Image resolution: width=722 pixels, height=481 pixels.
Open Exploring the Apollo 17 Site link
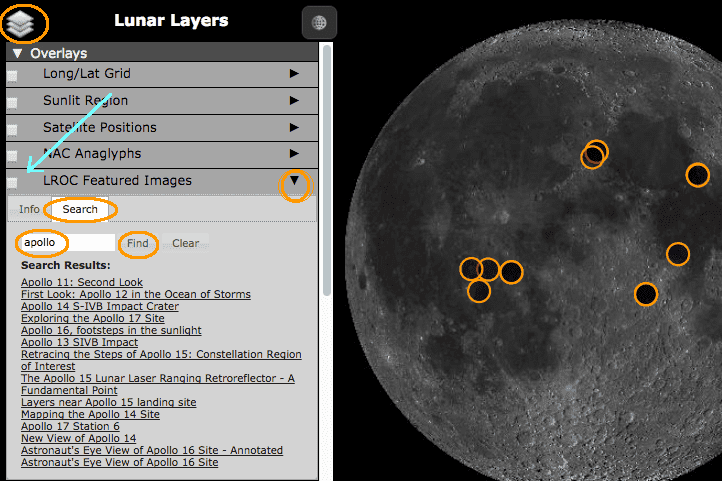93,318
